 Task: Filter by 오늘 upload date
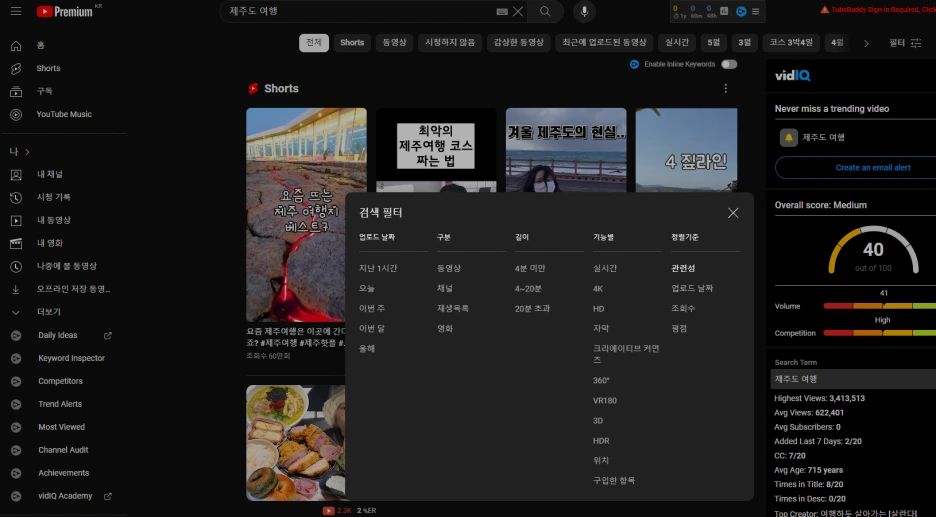coord(367,288)
